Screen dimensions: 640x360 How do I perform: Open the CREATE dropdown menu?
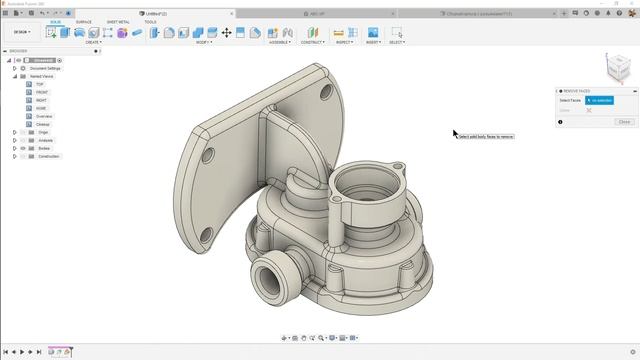coord(93,42)
